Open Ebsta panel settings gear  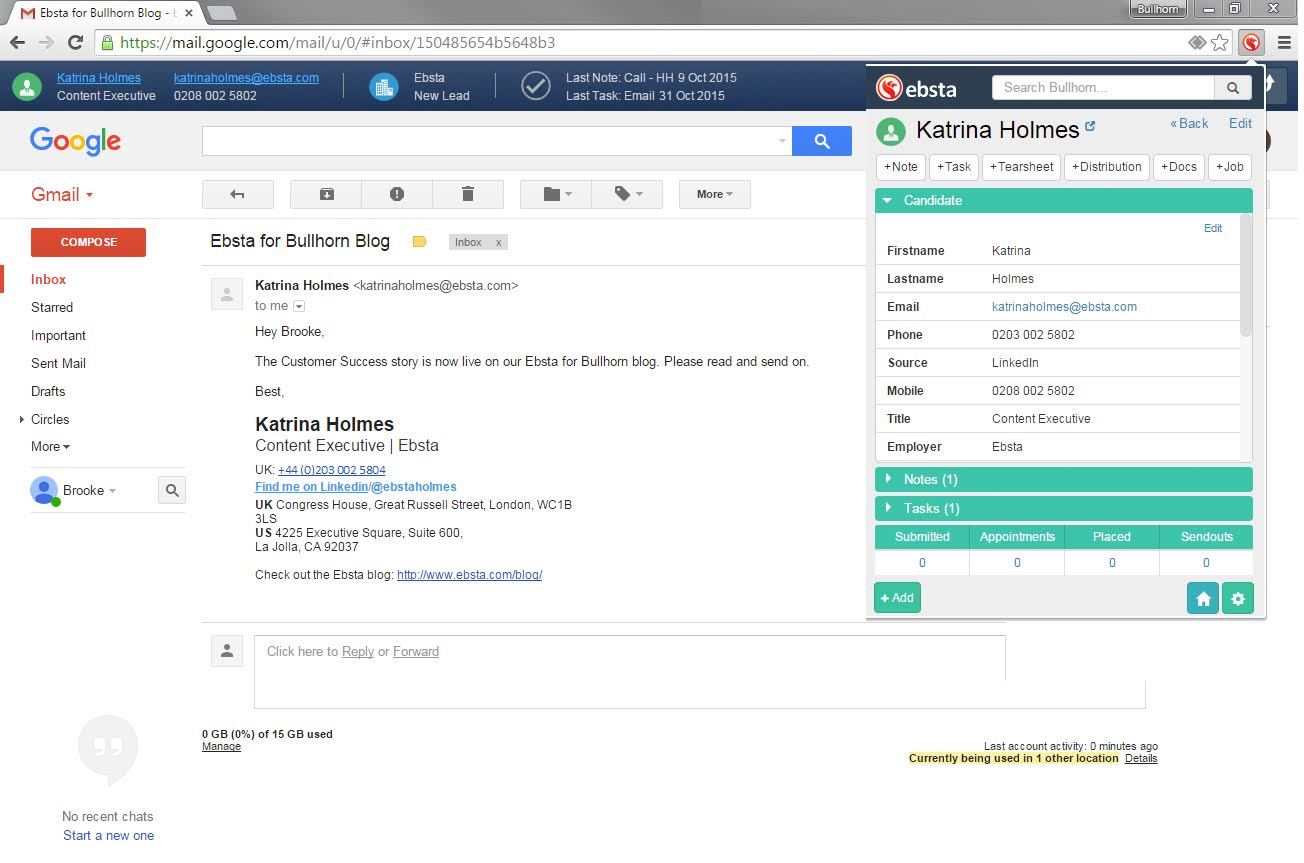(1238, 598)
